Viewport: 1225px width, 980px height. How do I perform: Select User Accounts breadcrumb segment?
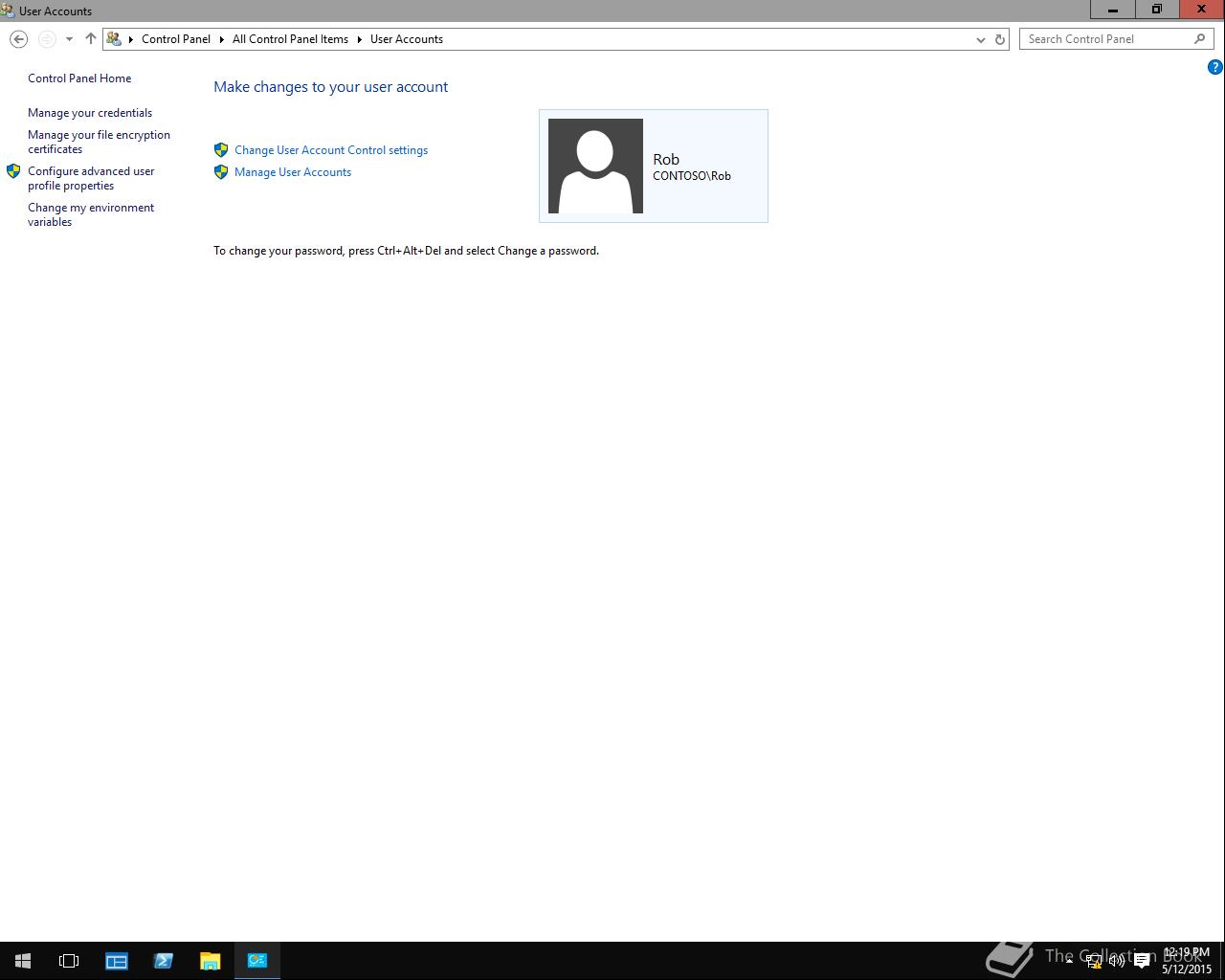tap(407, 39)
